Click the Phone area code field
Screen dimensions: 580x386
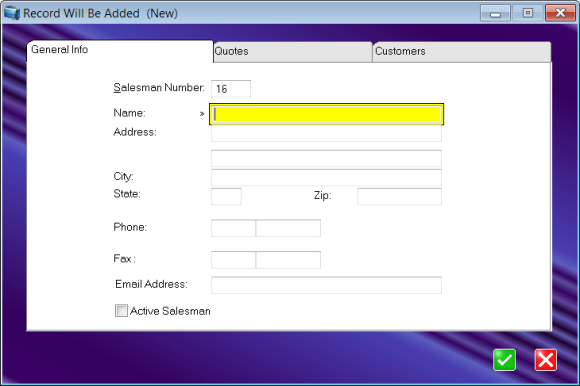(233, 228)
